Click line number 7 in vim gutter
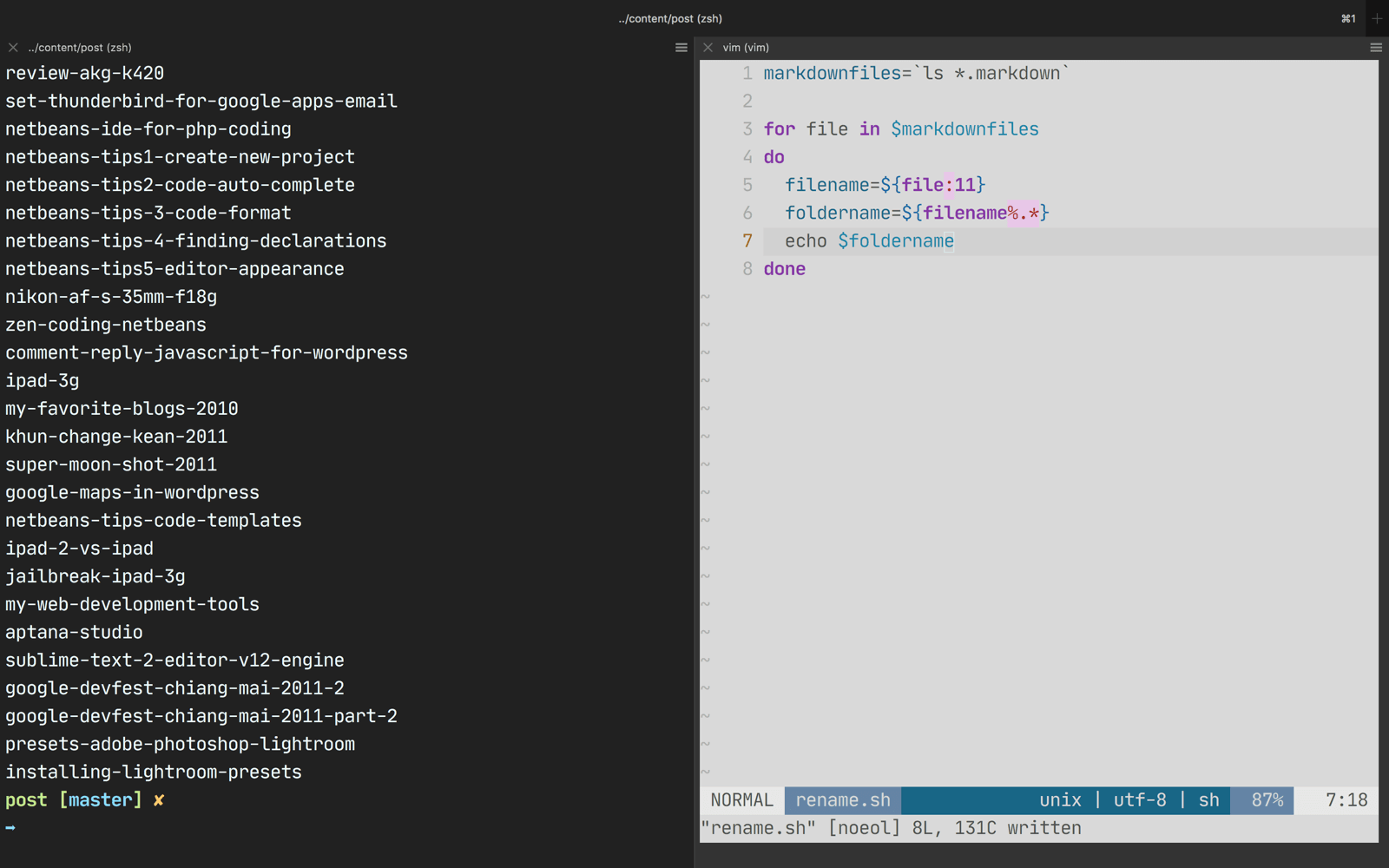This screenshot has height=868, width=1389. (747, 241)
